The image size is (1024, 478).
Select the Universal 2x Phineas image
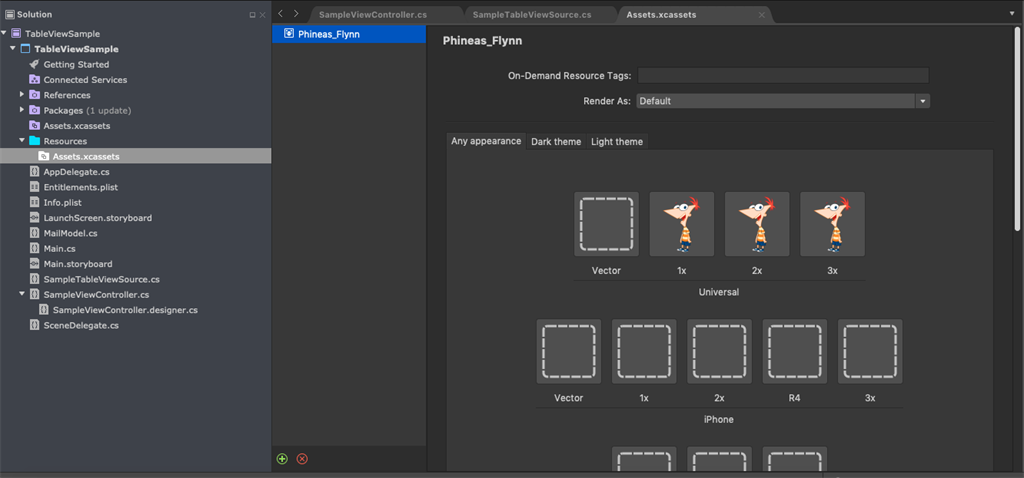757,224
